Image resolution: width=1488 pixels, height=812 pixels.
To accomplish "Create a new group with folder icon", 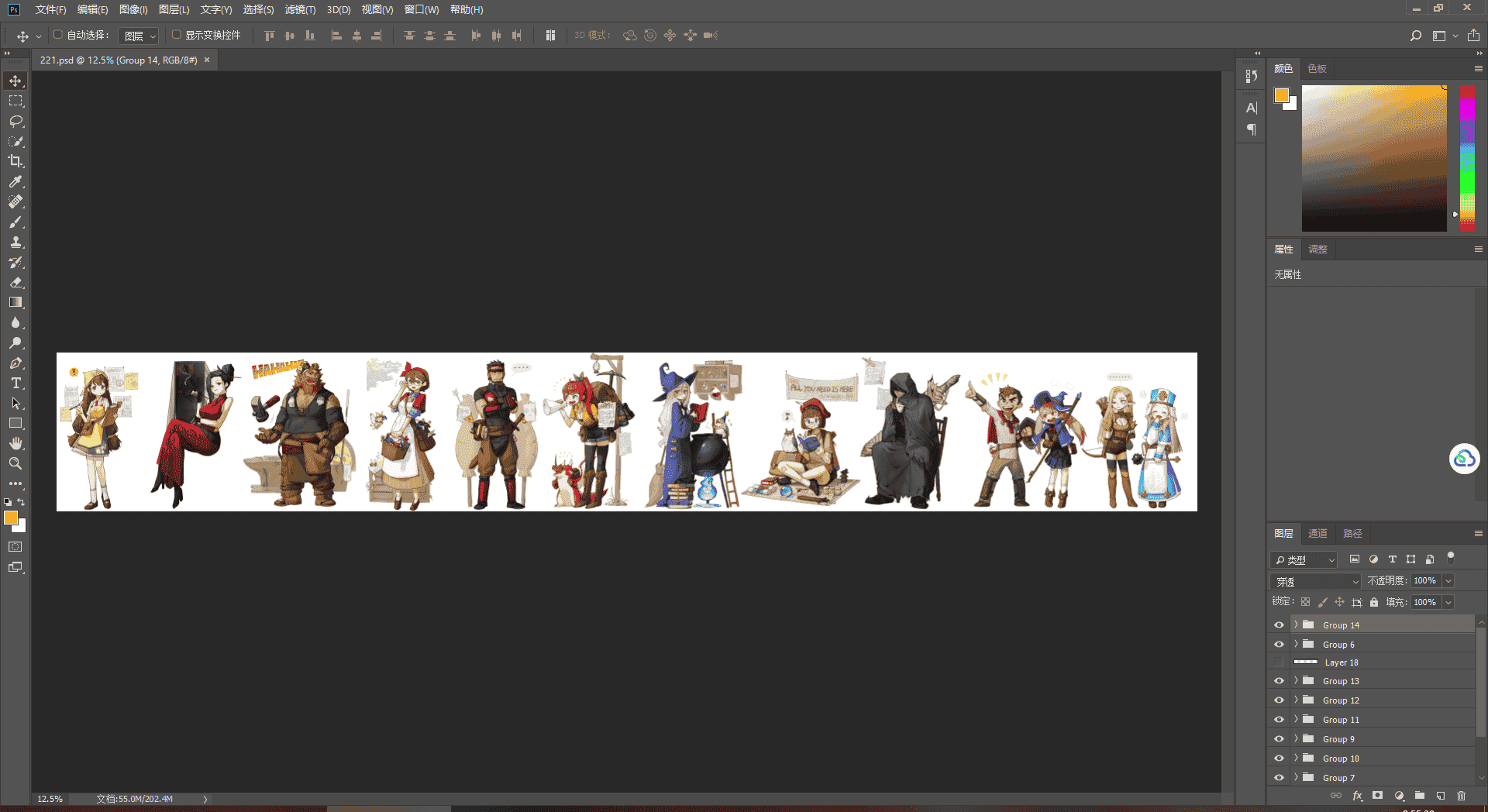I will click(x=1420, y=796).
